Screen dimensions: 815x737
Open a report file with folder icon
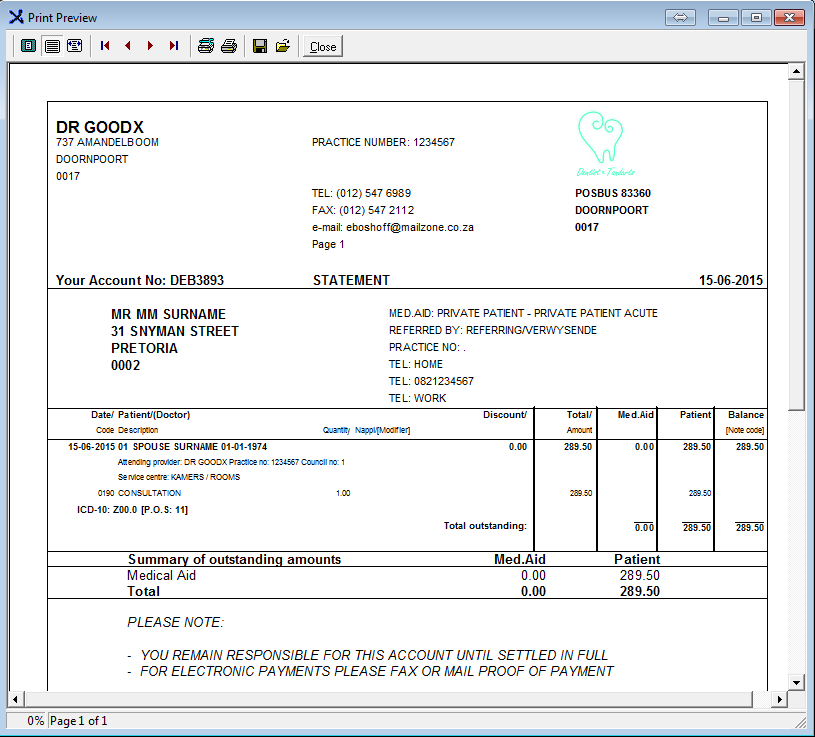(x=283, y=46)
